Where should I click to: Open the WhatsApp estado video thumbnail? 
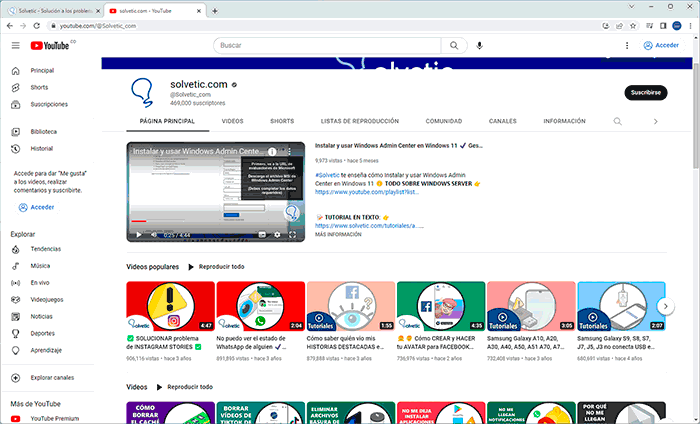pos(261,306)
